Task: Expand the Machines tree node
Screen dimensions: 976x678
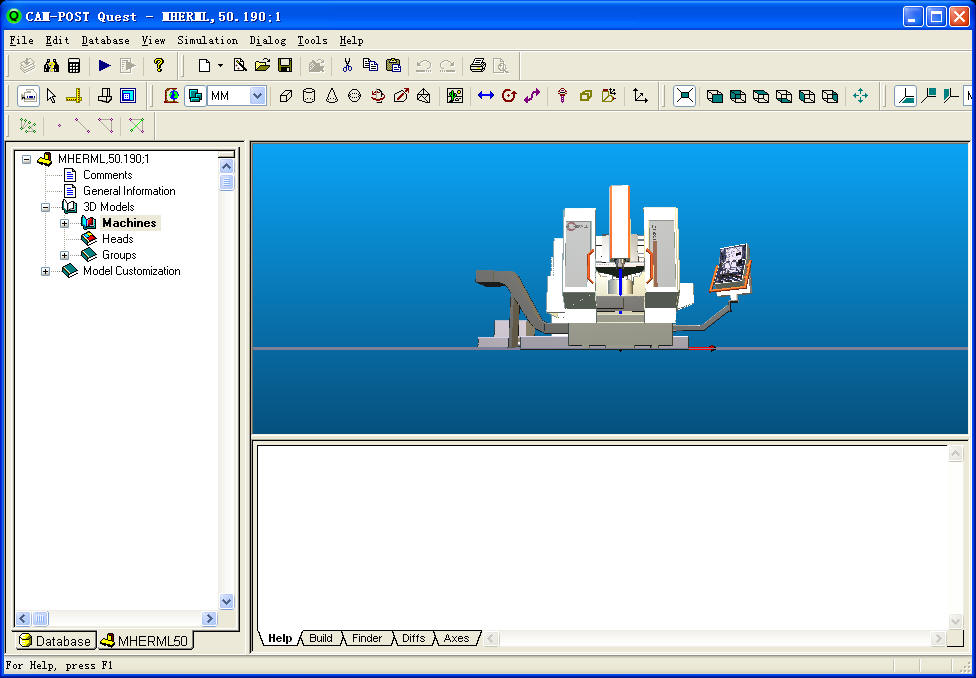Action: click(65, 224)
